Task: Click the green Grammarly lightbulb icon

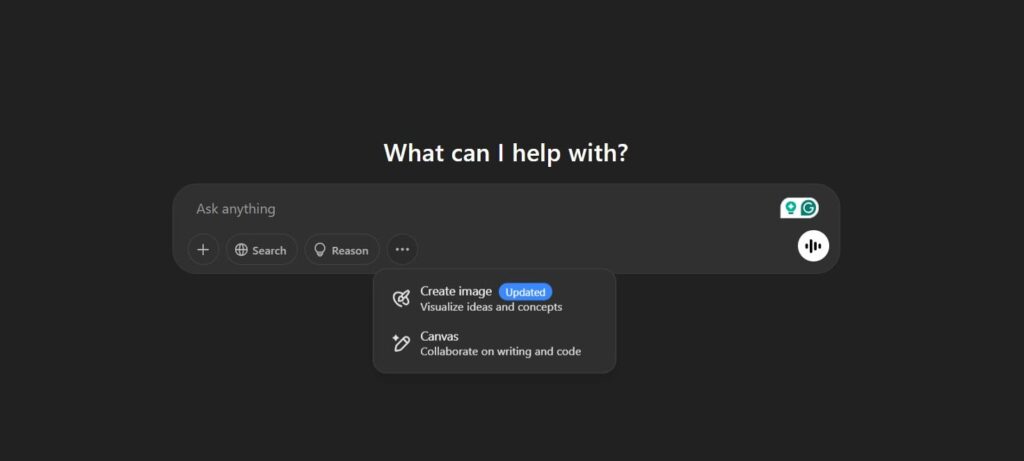Action: click(790, 208)
